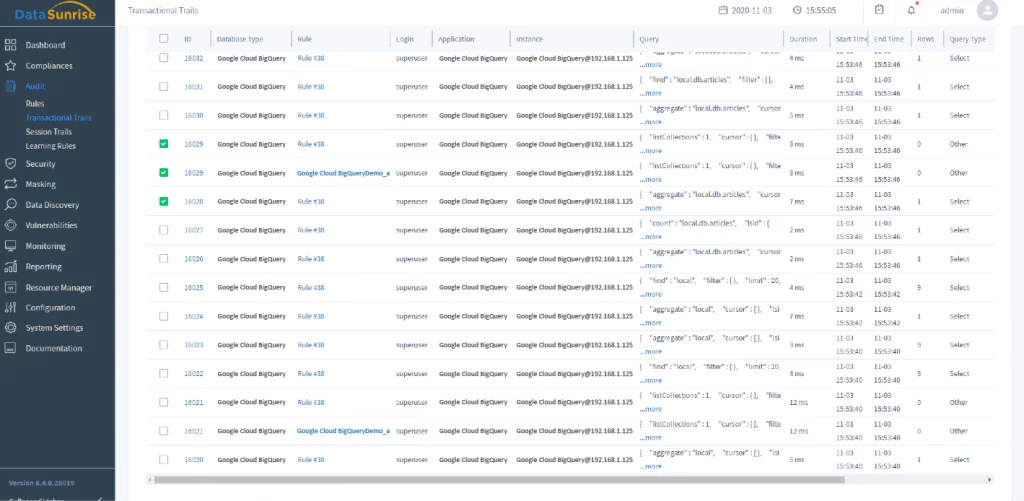This screenshot has width=1024, height=501.
Task: Expand the truncated query of row 16020
Action: click(651, 467)
